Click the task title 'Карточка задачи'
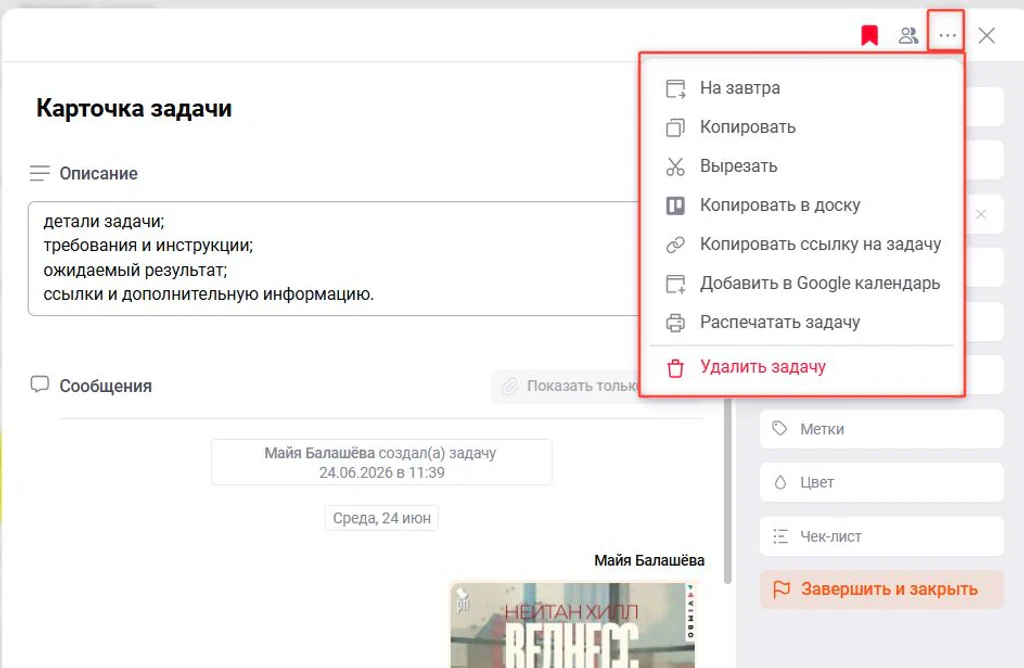Image resolution: width=1024 pixels, height=668 pixels. (x=134, y=108)
